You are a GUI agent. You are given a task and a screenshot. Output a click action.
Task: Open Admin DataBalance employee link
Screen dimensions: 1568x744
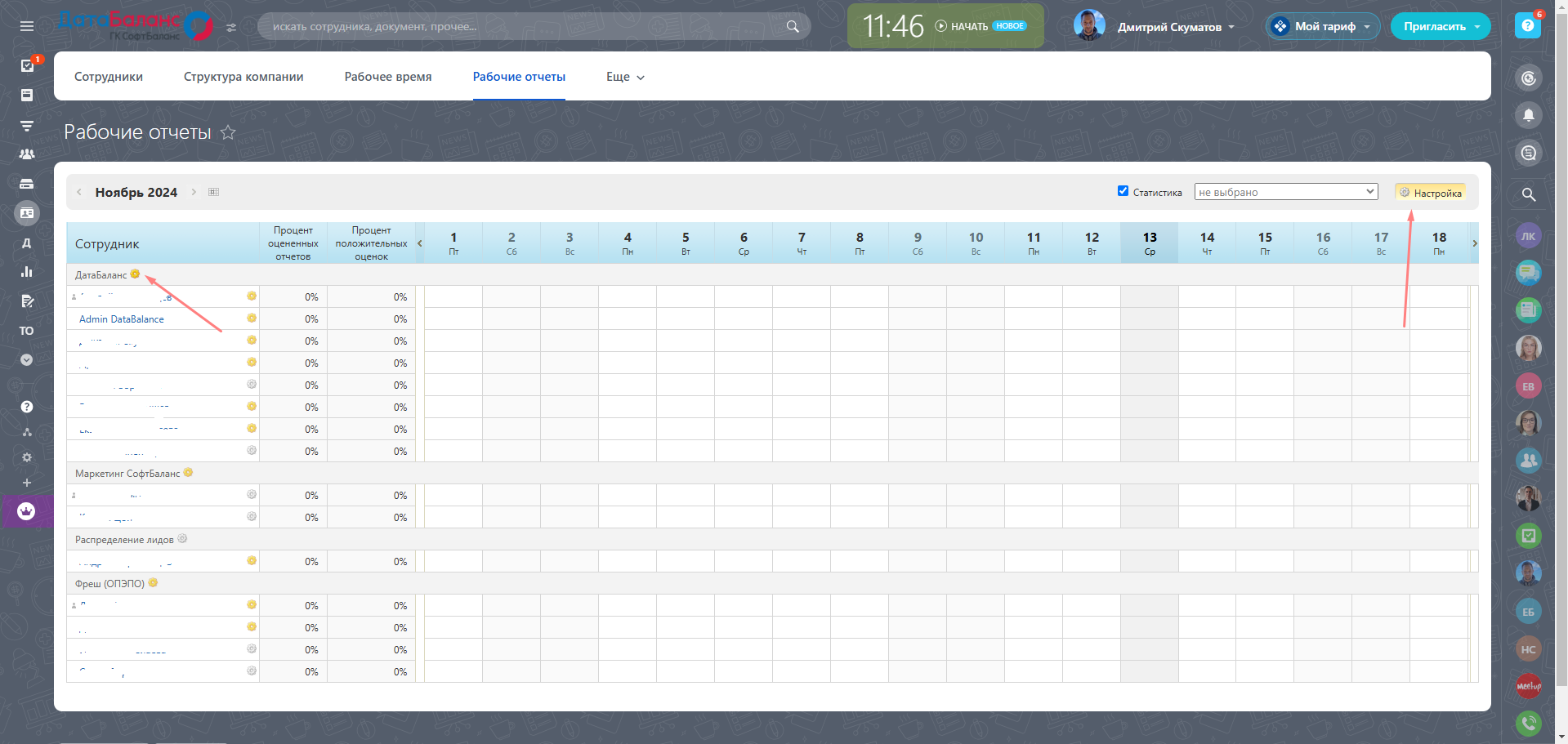point(122,319)
